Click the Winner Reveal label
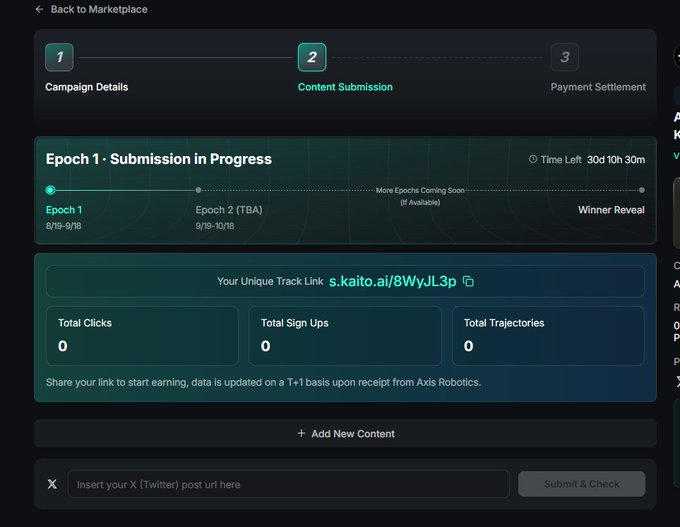The image size is (680, 527). point(611,210)
